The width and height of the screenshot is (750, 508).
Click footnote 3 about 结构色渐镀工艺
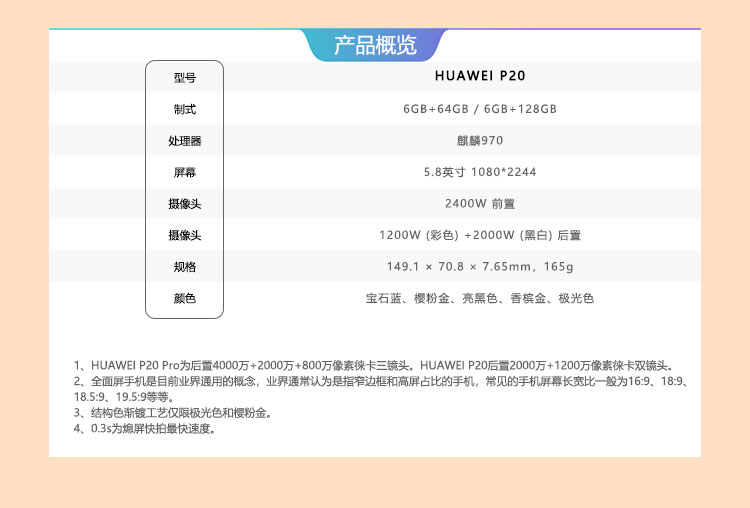click(x=173, y=413)
